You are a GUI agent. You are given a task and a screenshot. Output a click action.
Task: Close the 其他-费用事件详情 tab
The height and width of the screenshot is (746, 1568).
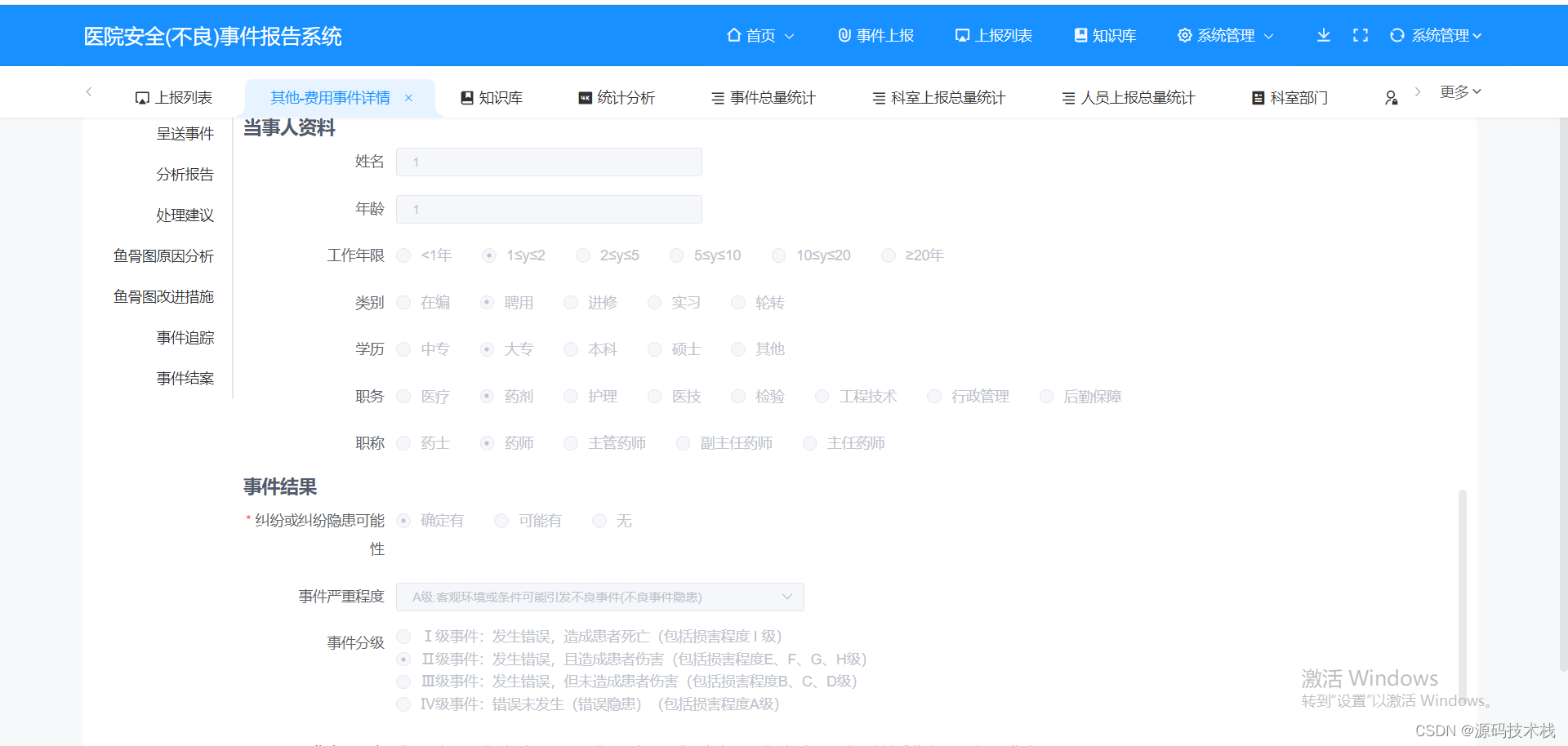click(x=408, y=98)
